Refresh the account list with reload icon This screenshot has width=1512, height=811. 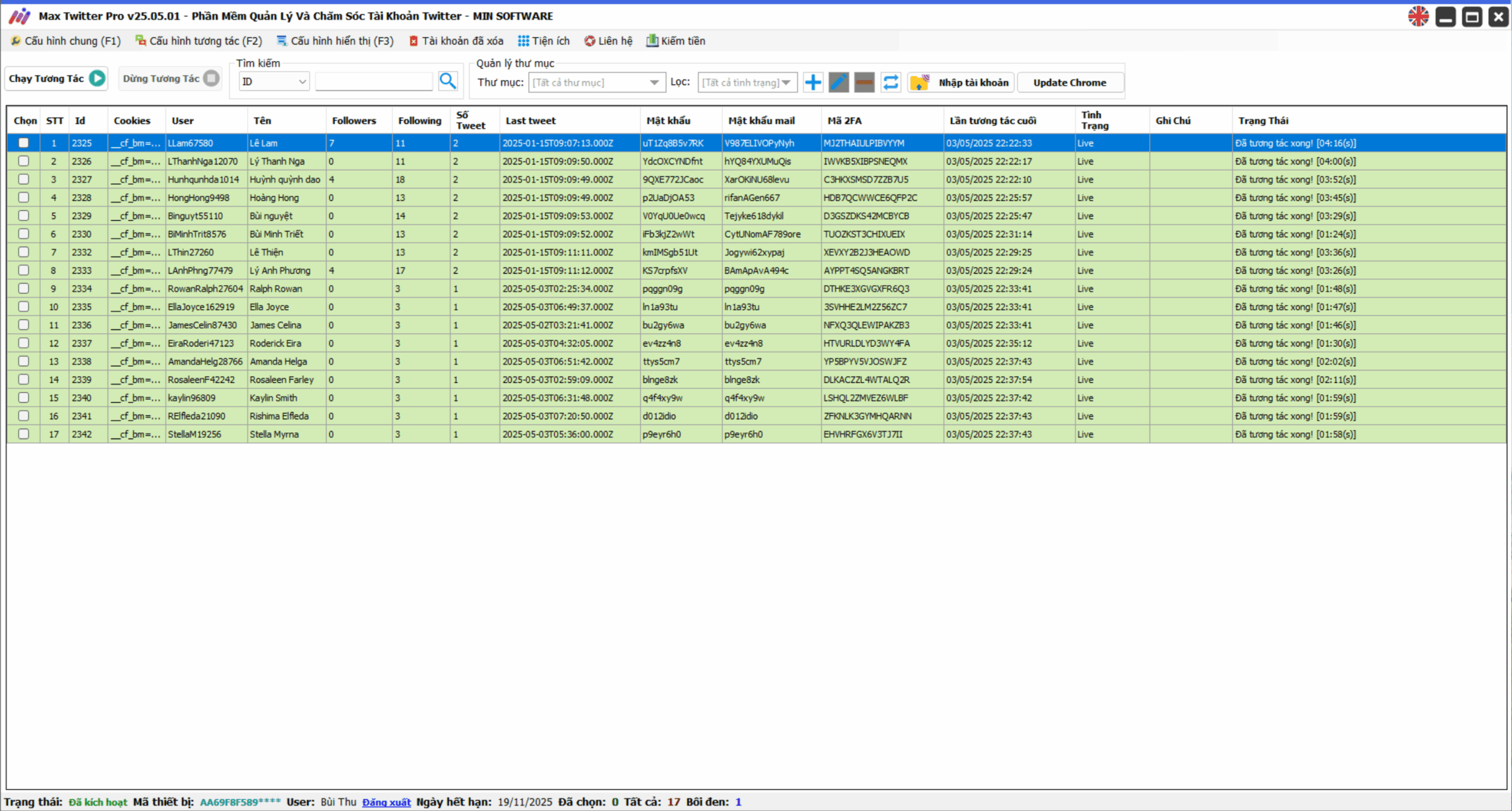click(891, 82)
